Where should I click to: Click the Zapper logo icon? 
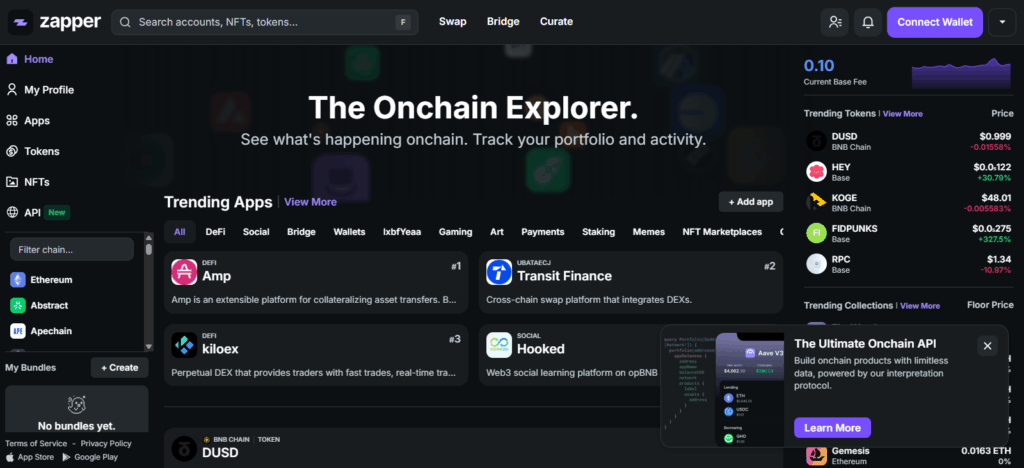(x=21, y=21)
